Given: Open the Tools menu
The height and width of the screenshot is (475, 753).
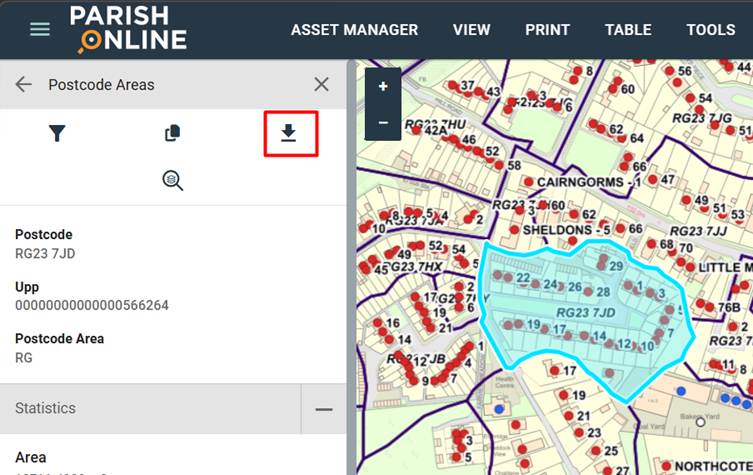Looking at the screenshot, I should point(710,30).
